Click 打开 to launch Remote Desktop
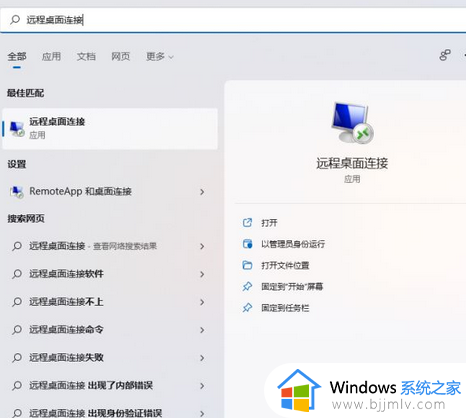Screen dimensions: 466x418 (269, 223)
